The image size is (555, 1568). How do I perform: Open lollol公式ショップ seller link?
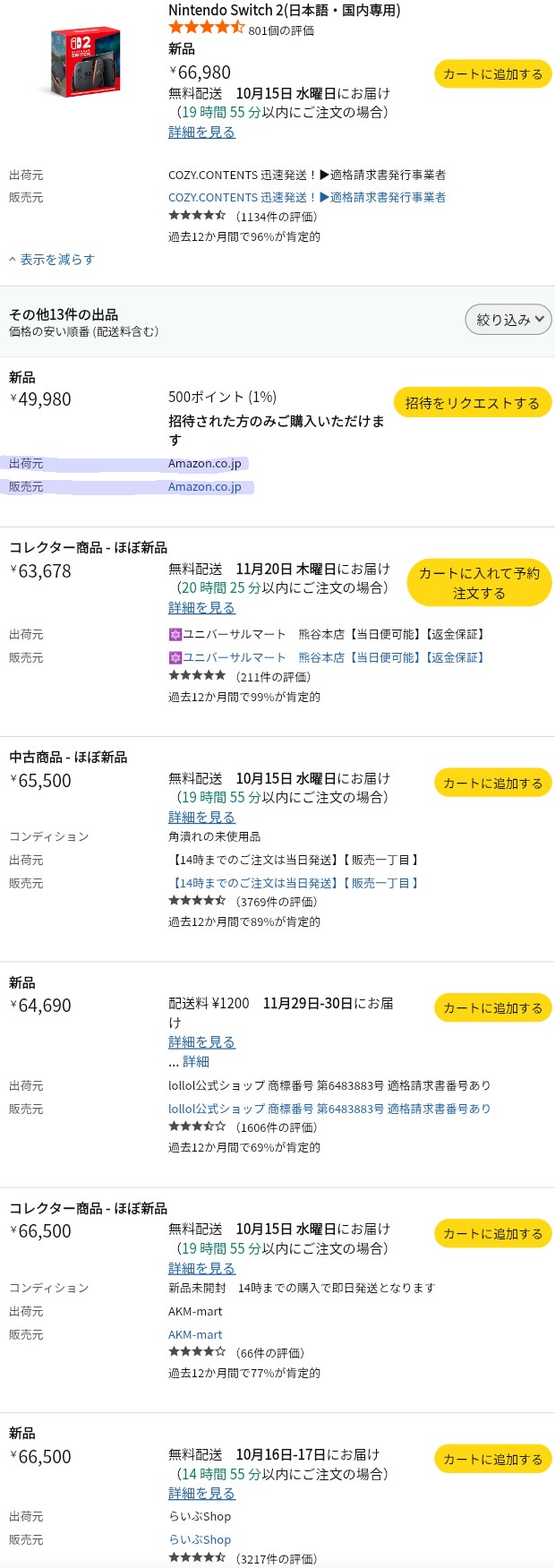coord(329,1109)
